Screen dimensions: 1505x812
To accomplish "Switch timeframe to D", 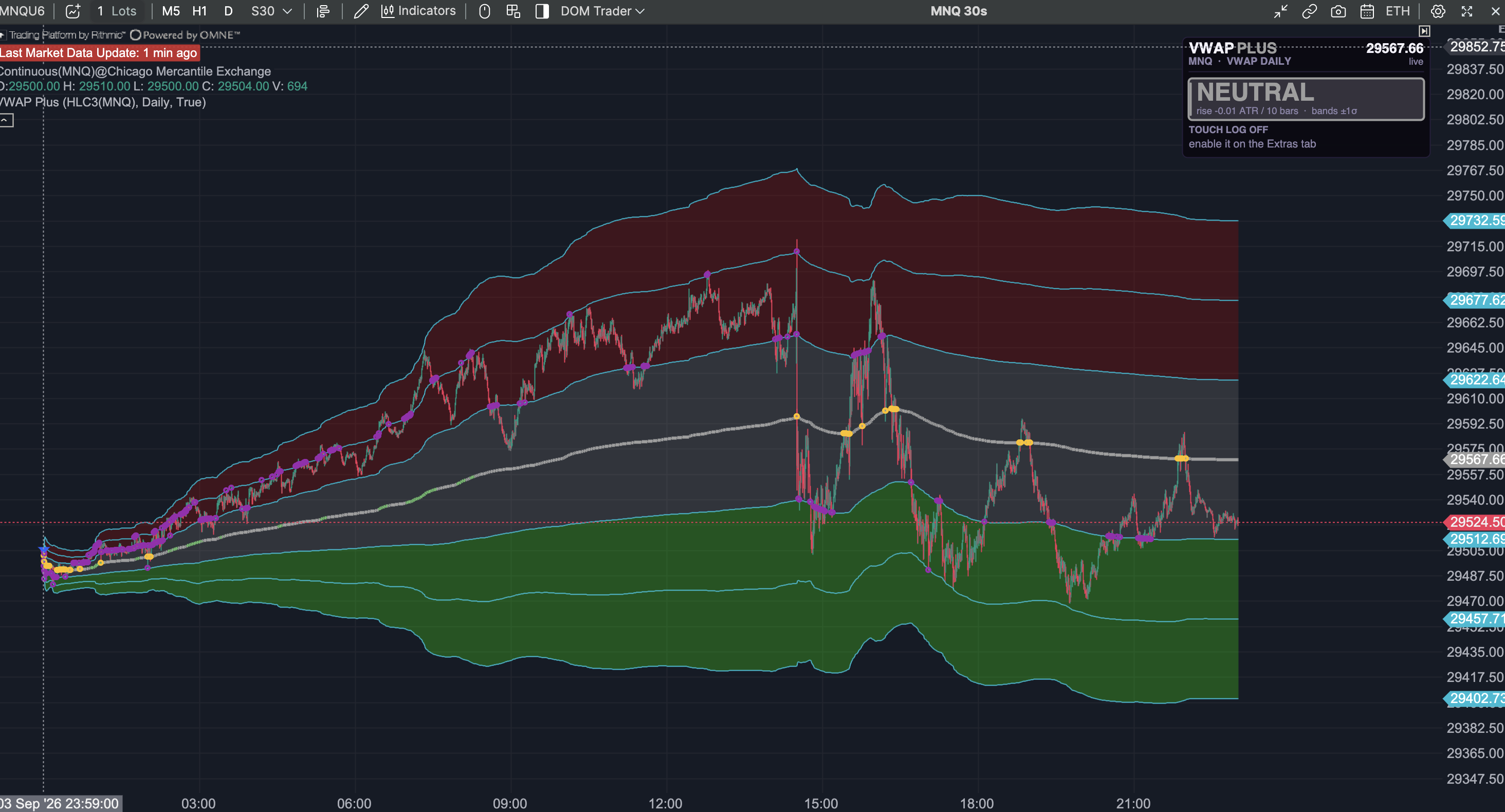I will (x=228, y=11).
